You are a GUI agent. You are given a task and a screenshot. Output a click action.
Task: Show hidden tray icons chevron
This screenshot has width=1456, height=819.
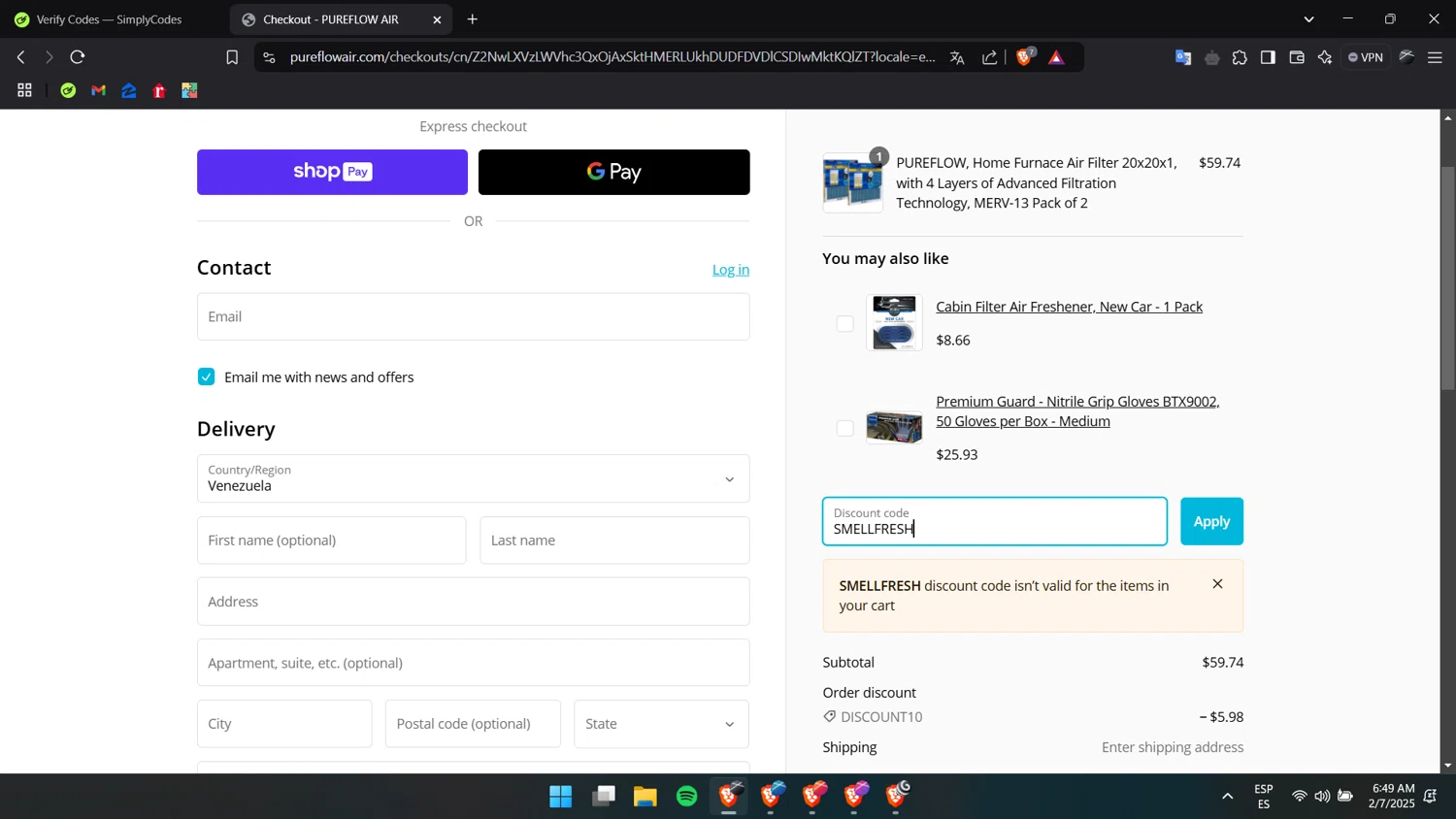click(x=1227, y=797)
